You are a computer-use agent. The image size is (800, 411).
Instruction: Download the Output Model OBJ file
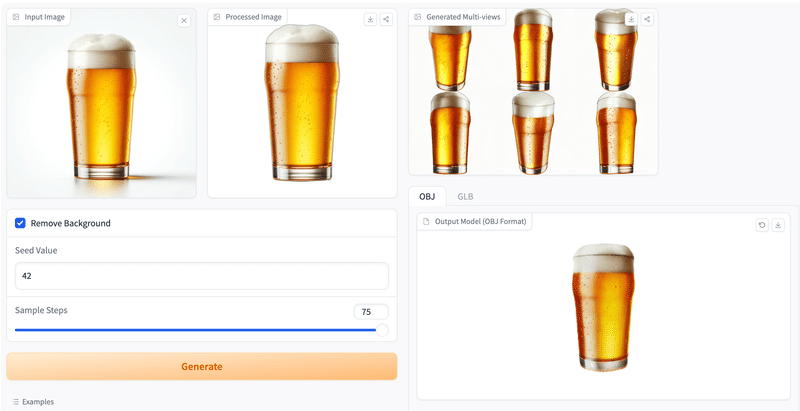tap(778, 225)
